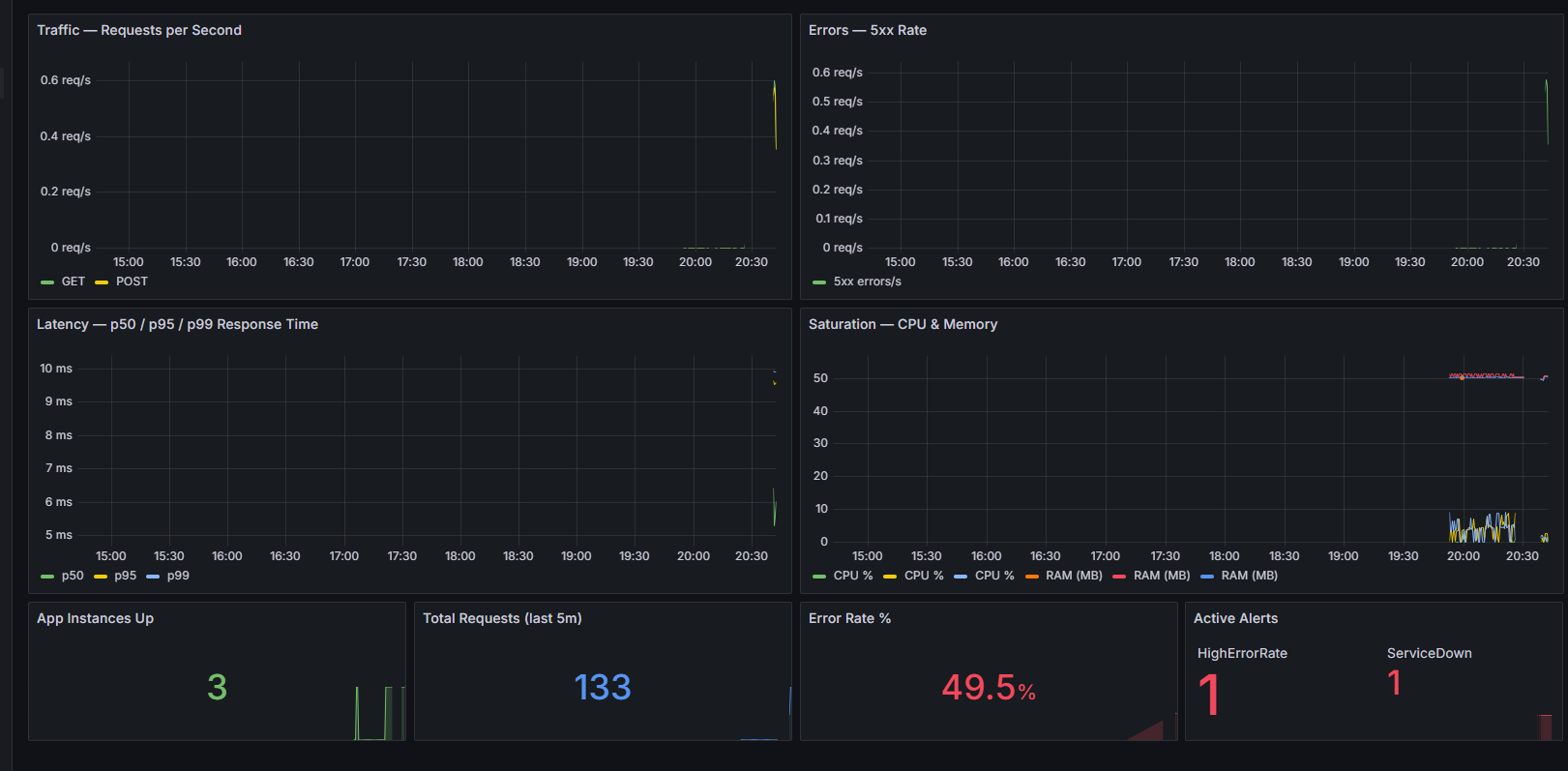Click the 49.5% error rate value

(989, 688)
